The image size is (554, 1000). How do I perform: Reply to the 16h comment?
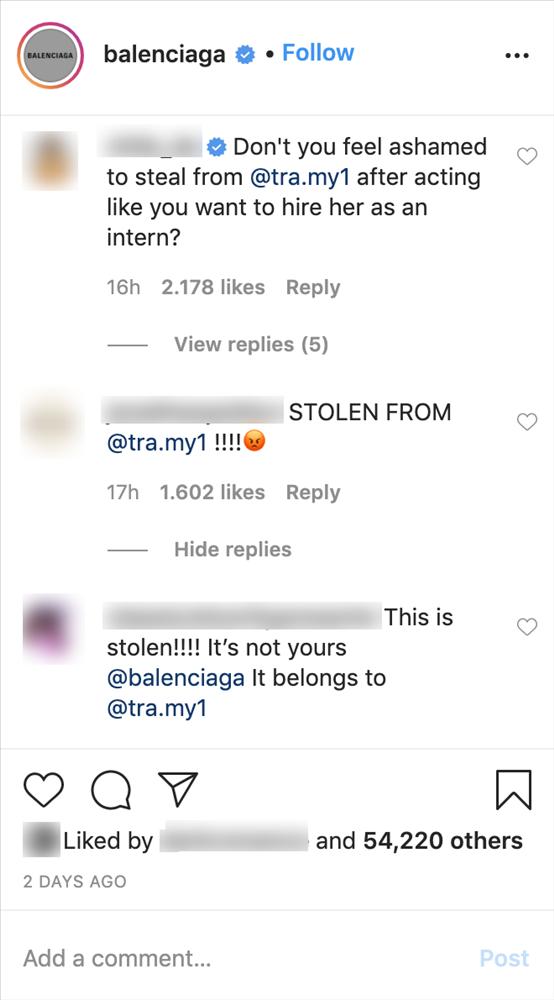[313, 288]
